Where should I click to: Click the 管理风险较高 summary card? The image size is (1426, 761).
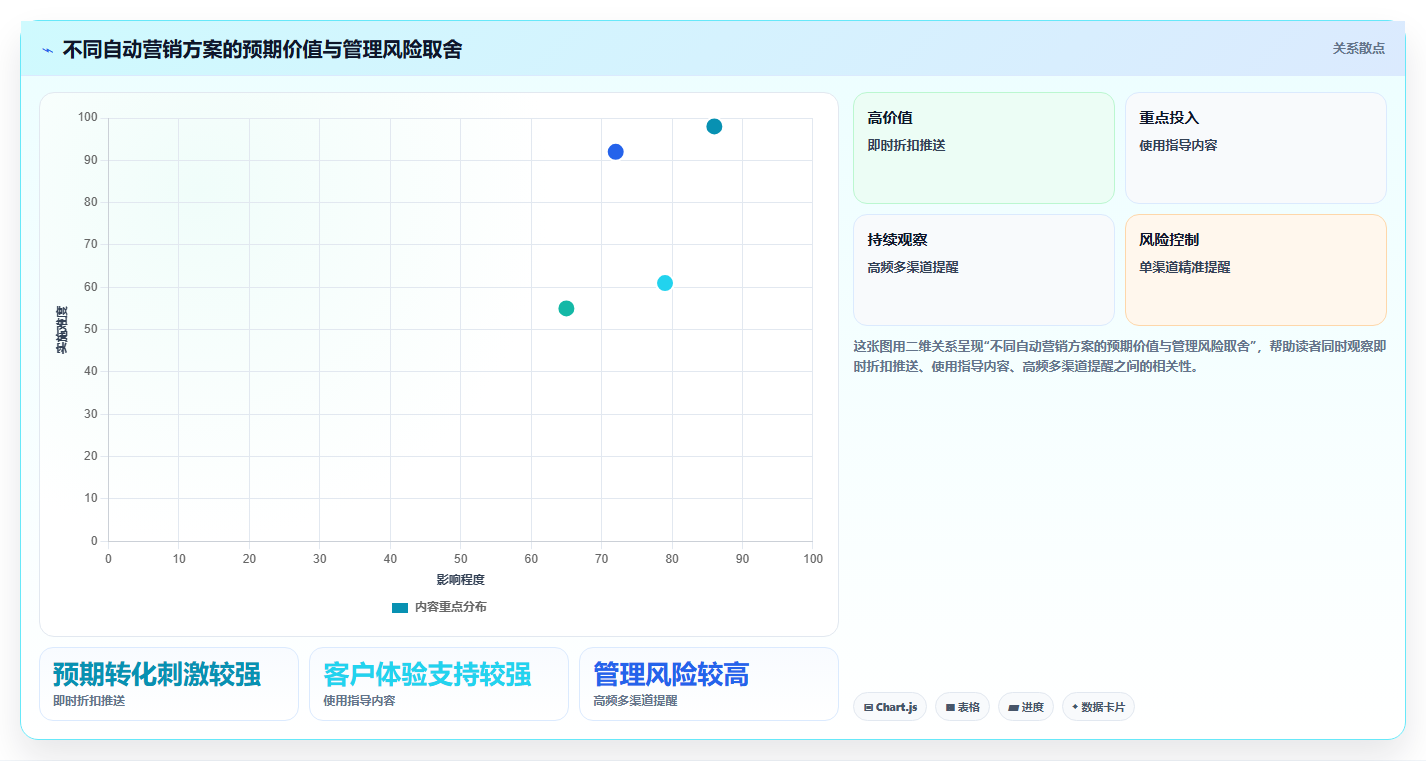pos(709,684)
